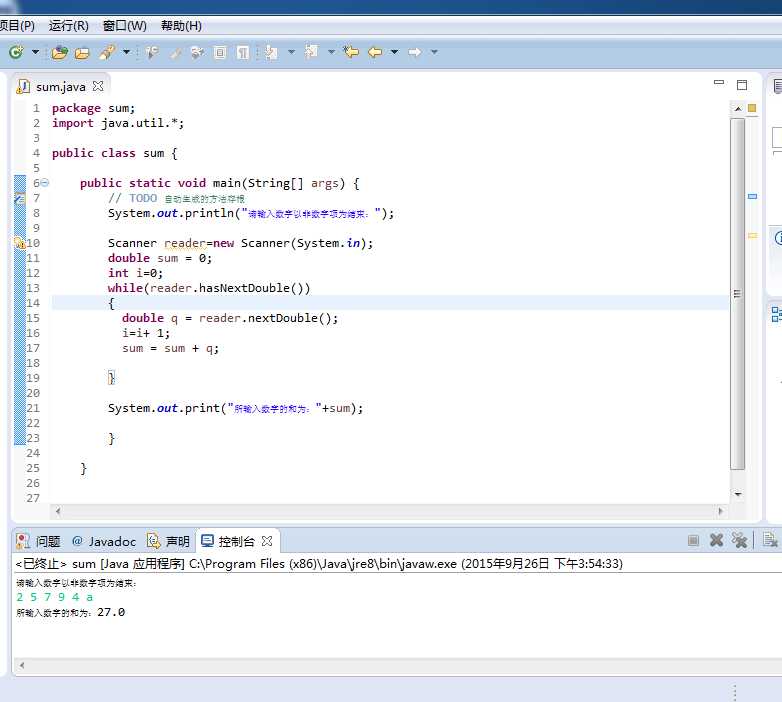
Task: Open the New Java Class dropdown arrow
Action: pyautogui.click(x=35, y=52)
